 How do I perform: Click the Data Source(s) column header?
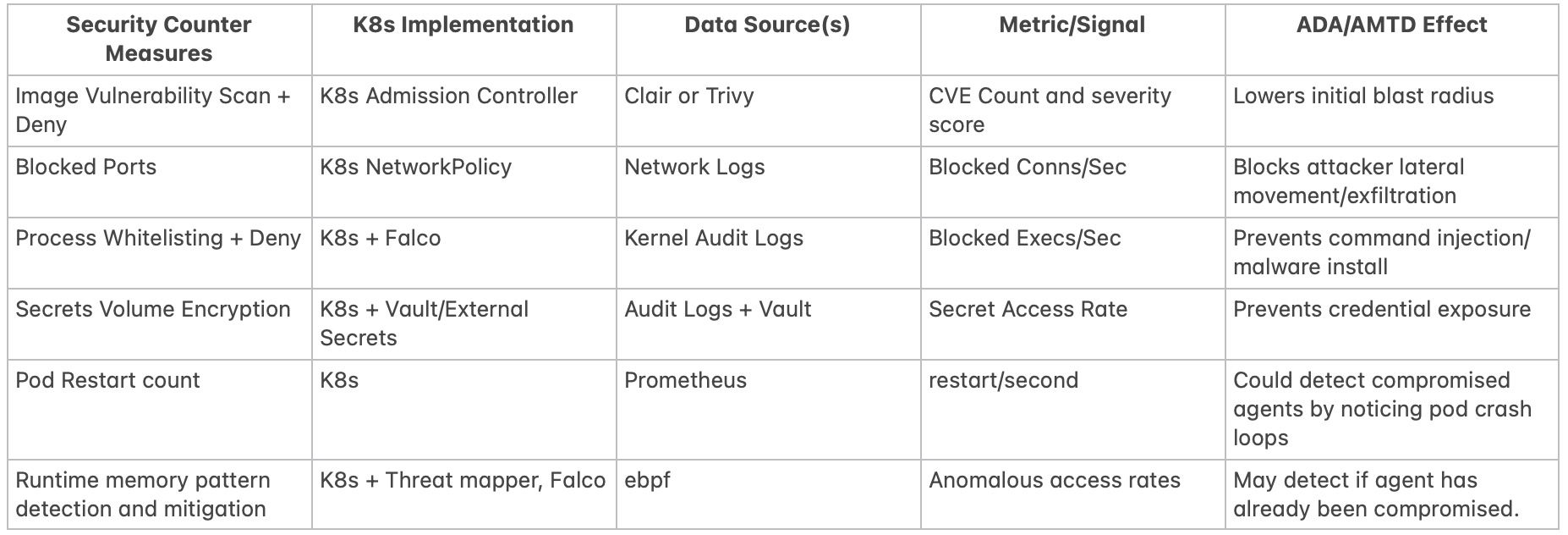767,25
